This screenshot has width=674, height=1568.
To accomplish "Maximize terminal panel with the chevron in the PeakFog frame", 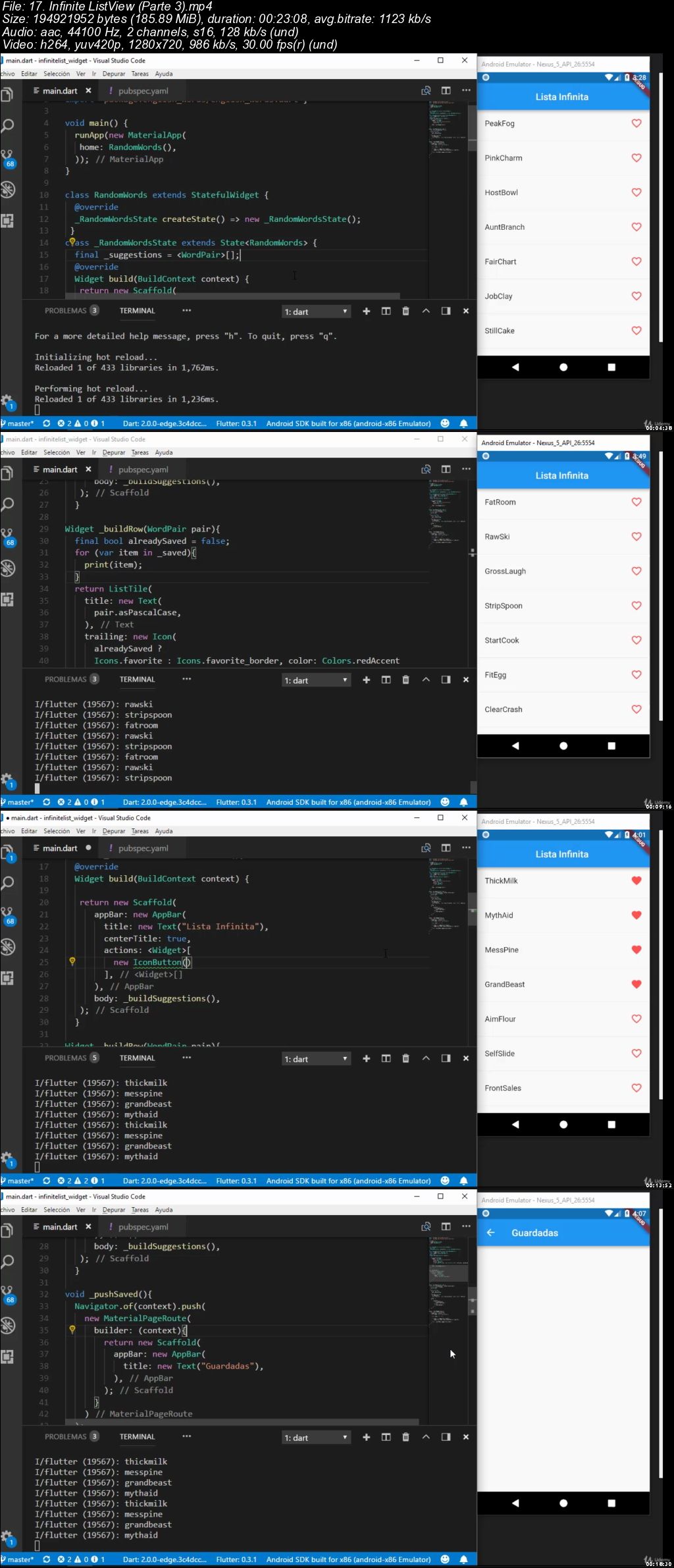I will coord(426,311).
